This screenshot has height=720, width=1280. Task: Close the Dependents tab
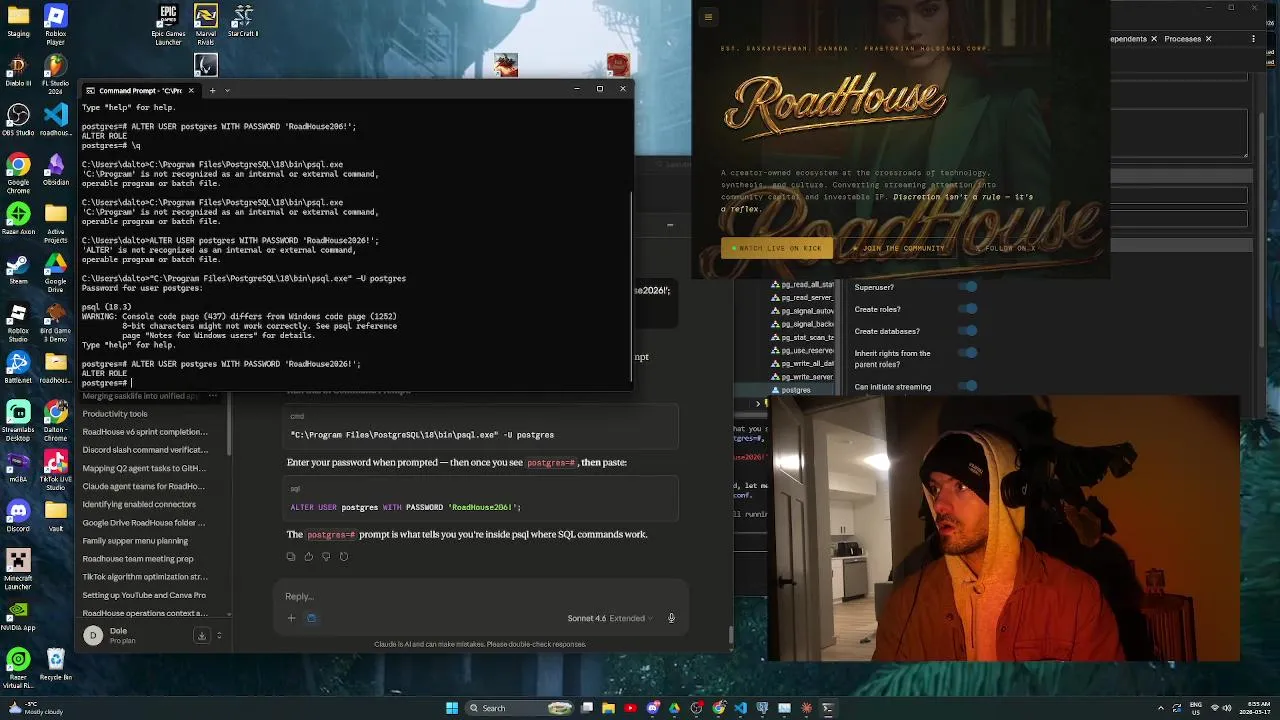1154,39
